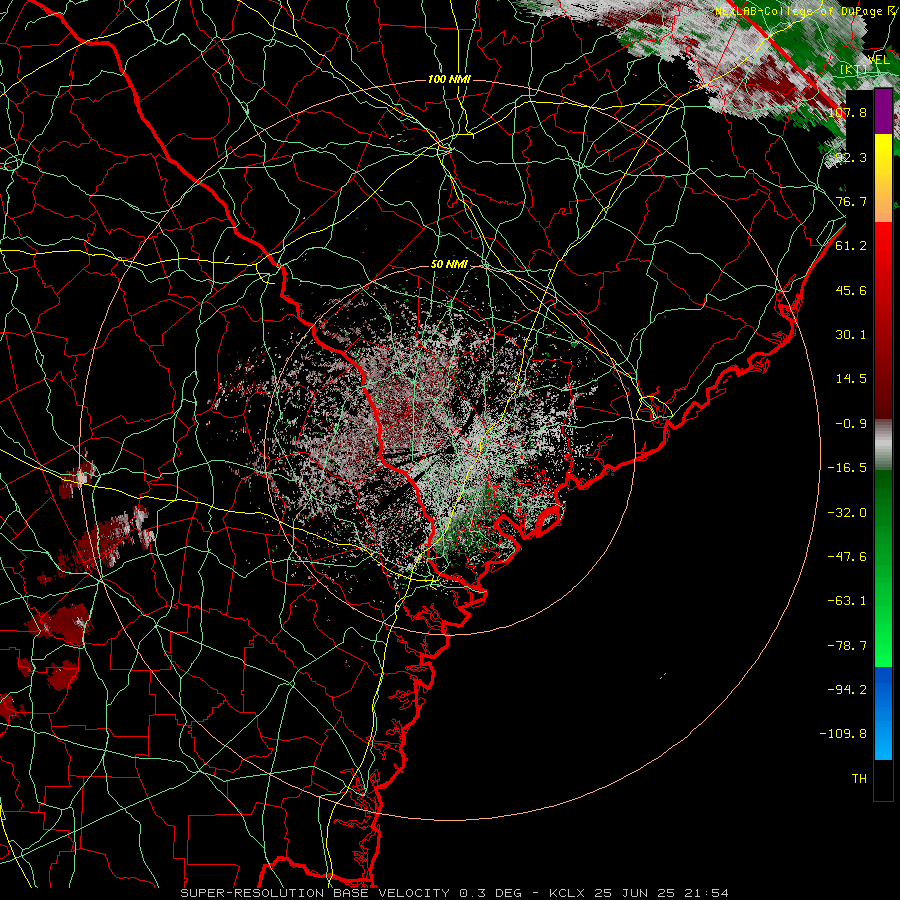Click the 107.8 knot legend value
Viewport: 900px width, 900px height.
[x=847, y=112]
